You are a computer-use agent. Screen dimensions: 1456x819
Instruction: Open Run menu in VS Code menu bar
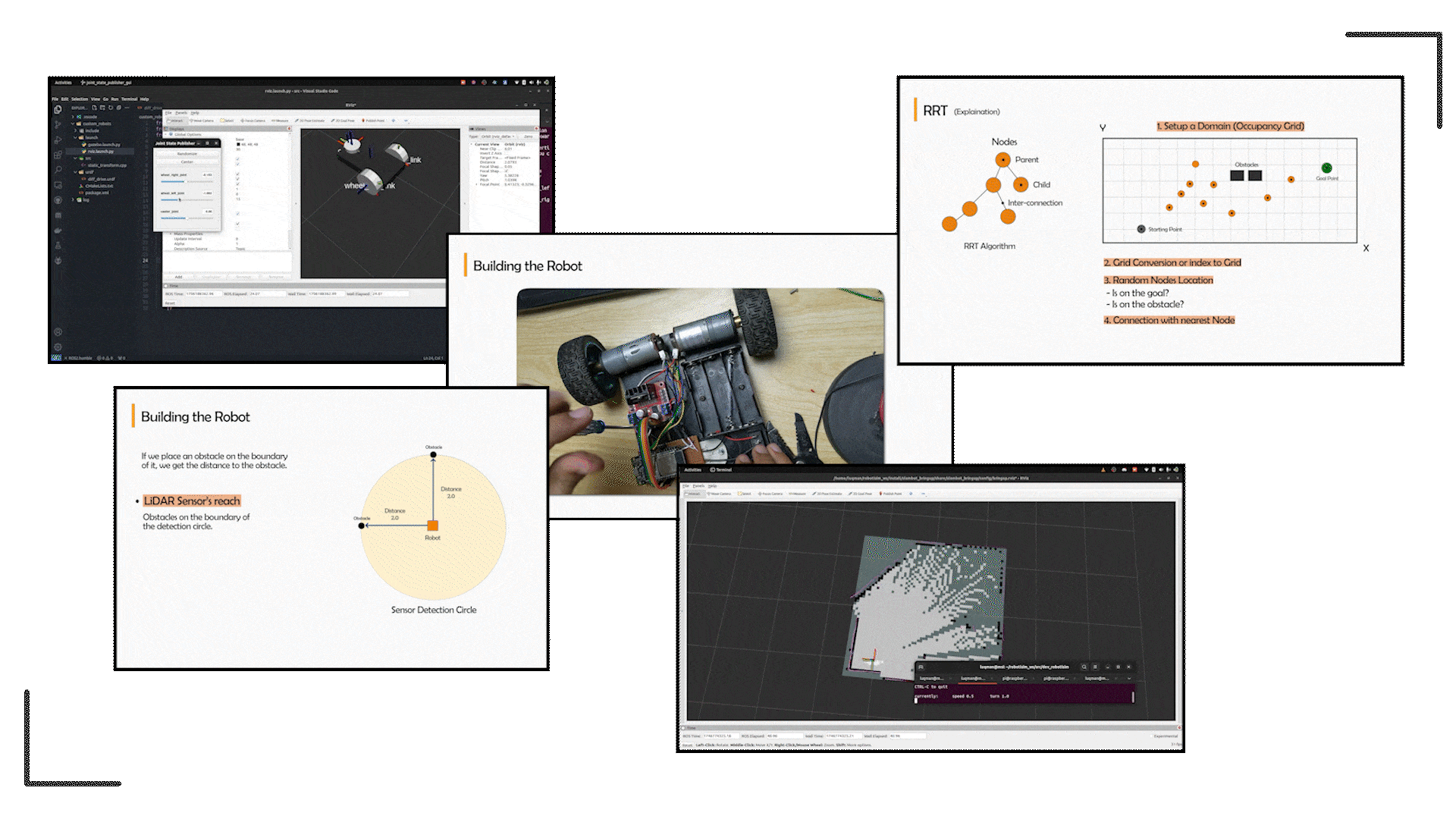[x=115, y=99]
